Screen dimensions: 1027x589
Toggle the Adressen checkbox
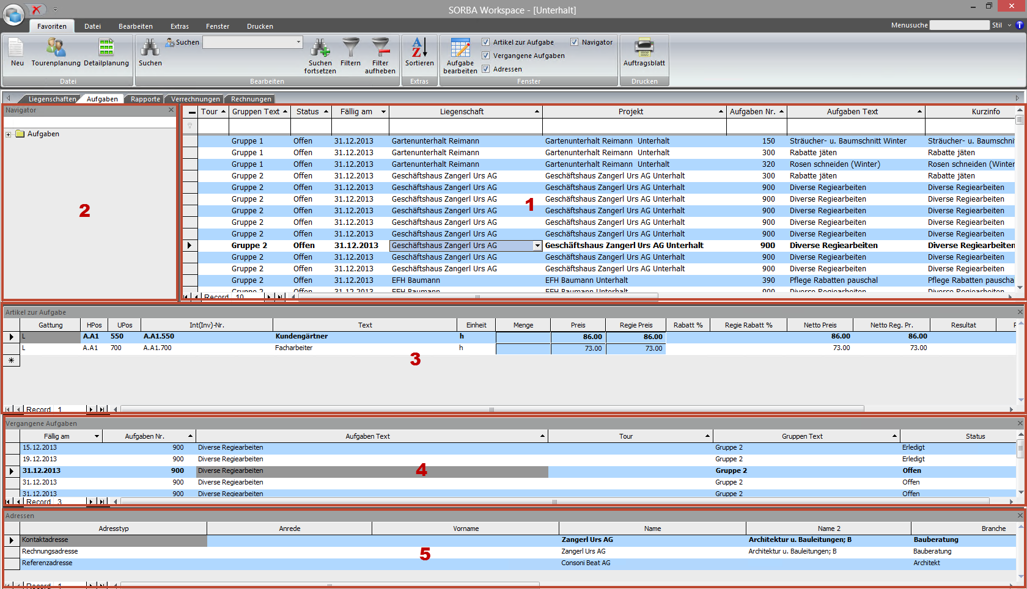pos(486,69)
